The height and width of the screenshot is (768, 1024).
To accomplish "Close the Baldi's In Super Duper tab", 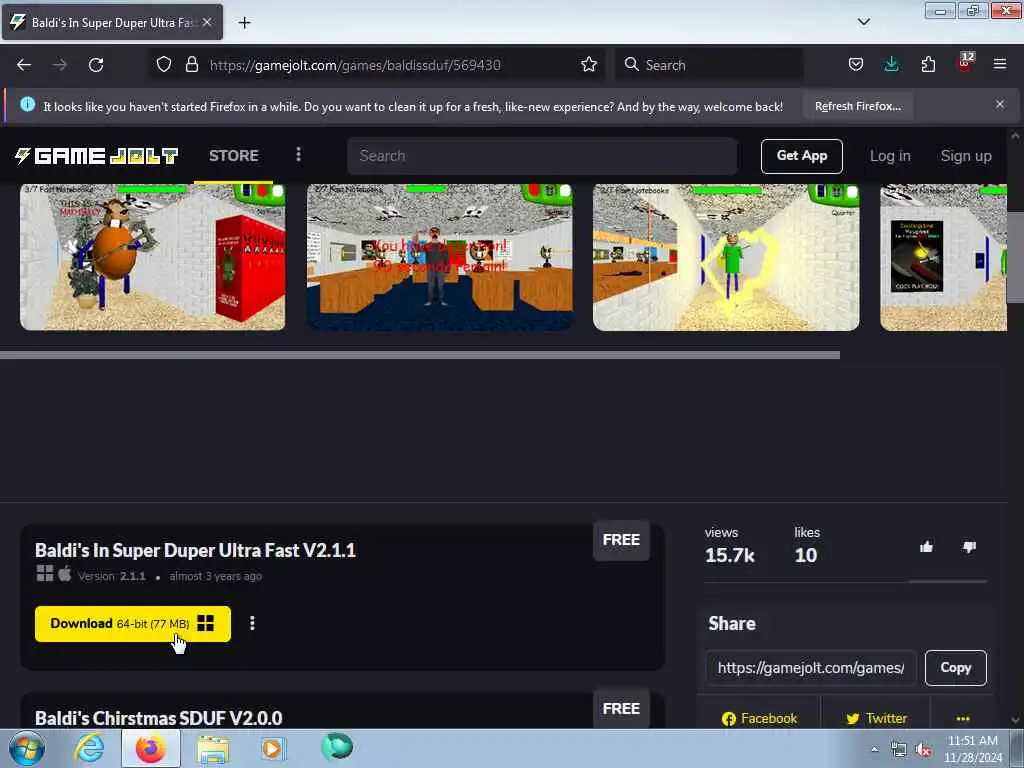I will click(x=207, y=22).
